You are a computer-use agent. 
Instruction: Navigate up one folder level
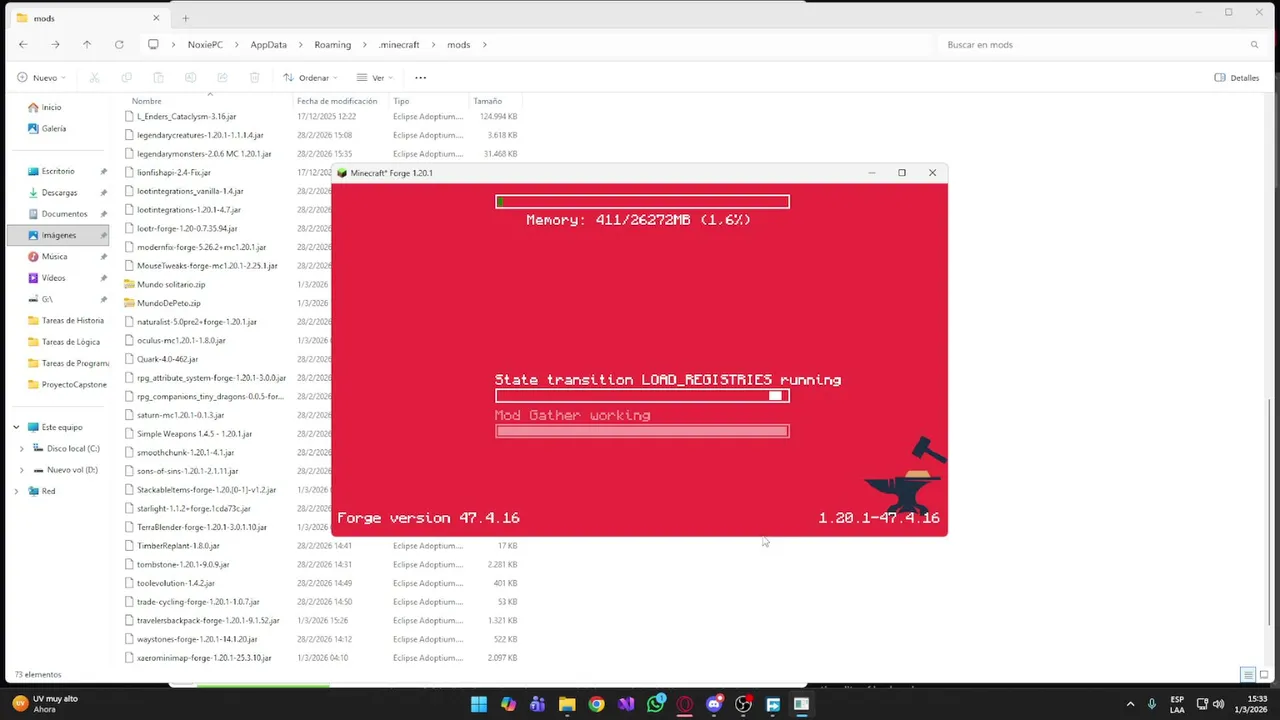tap(87, 45)
